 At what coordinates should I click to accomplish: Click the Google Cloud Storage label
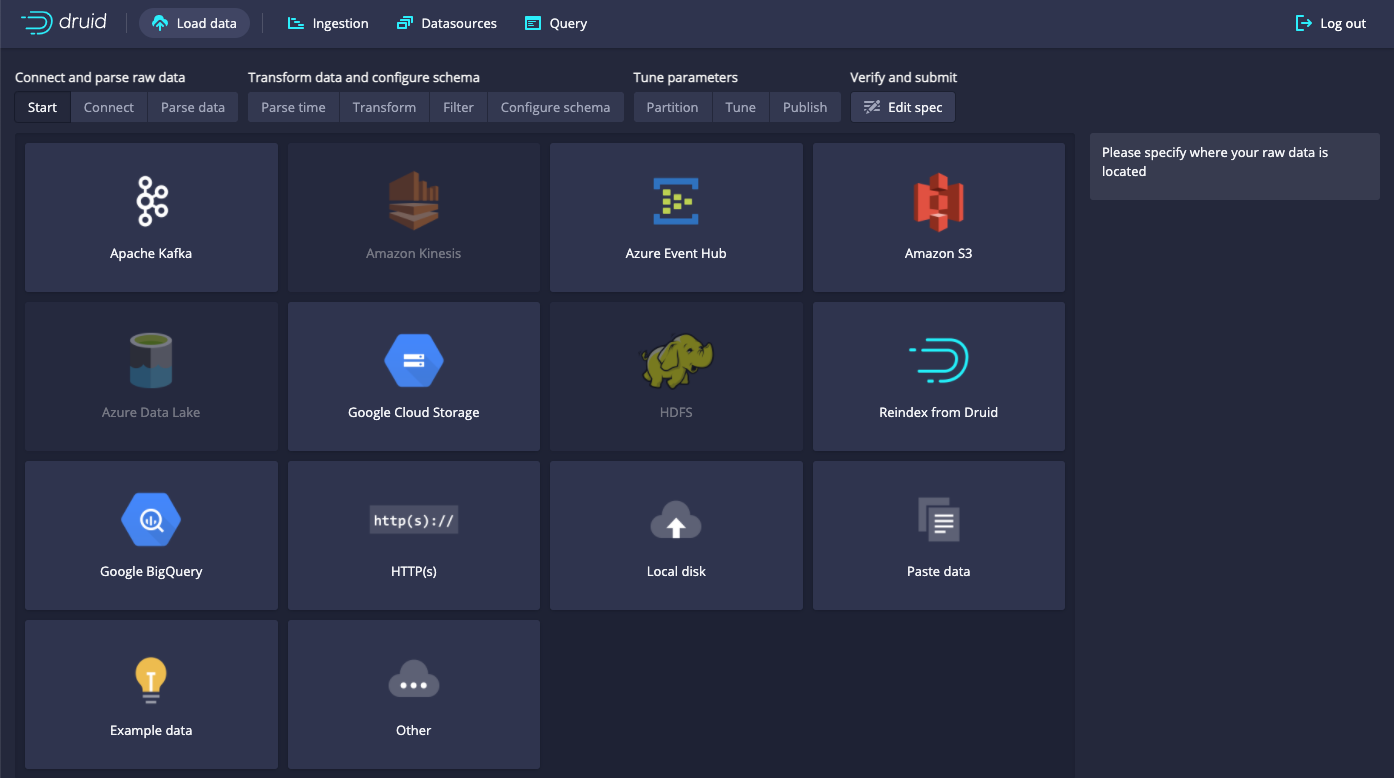[x=414, y=412]
